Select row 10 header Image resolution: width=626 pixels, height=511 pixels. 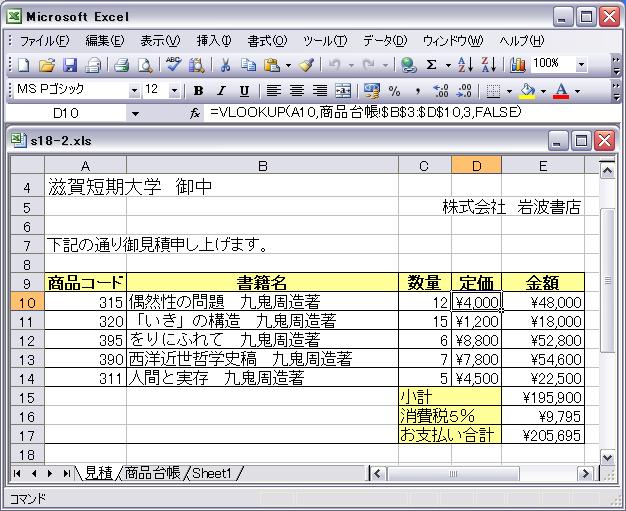[x=27, y=302]
